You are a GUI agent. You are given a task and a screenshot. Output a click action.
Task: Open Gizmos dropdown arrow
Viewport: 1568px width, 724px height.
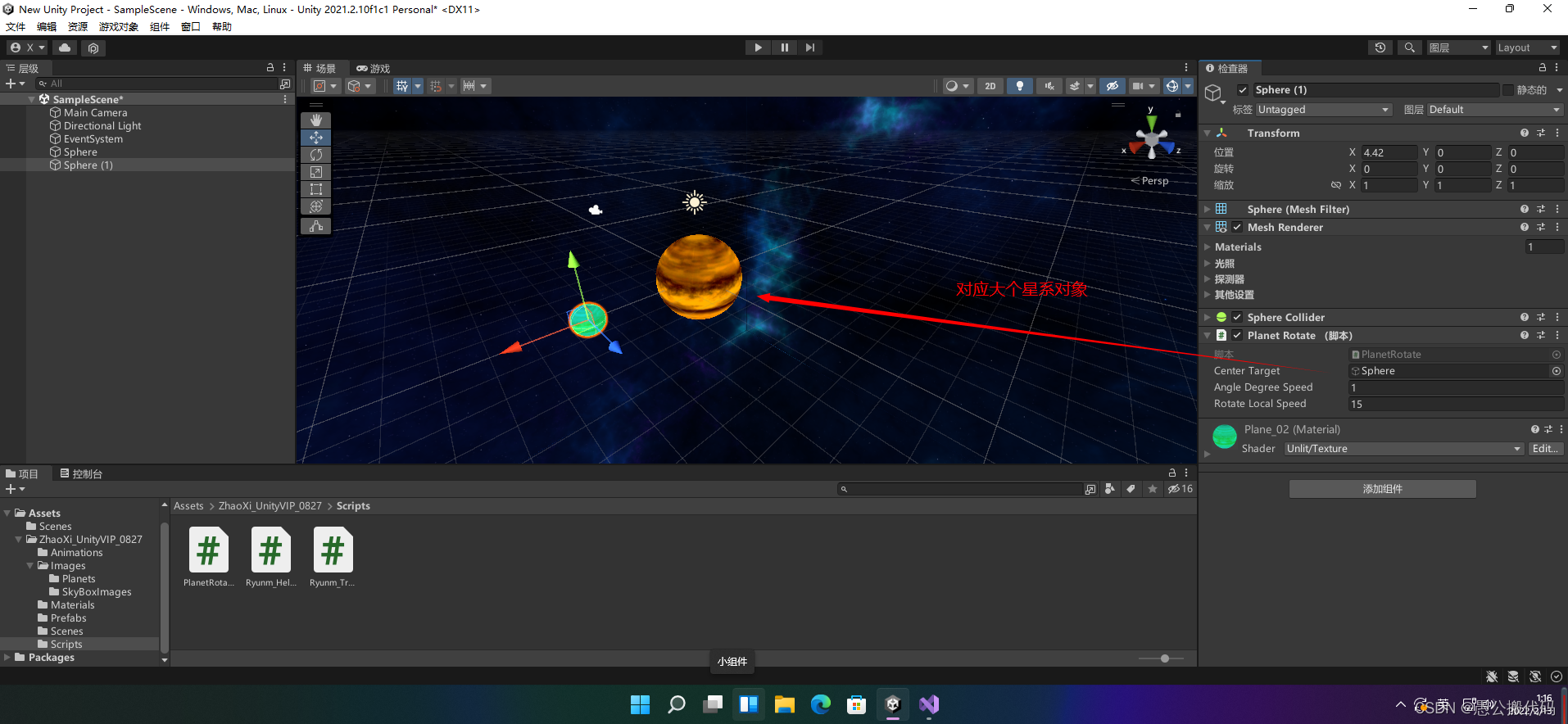coord(1188,86)
